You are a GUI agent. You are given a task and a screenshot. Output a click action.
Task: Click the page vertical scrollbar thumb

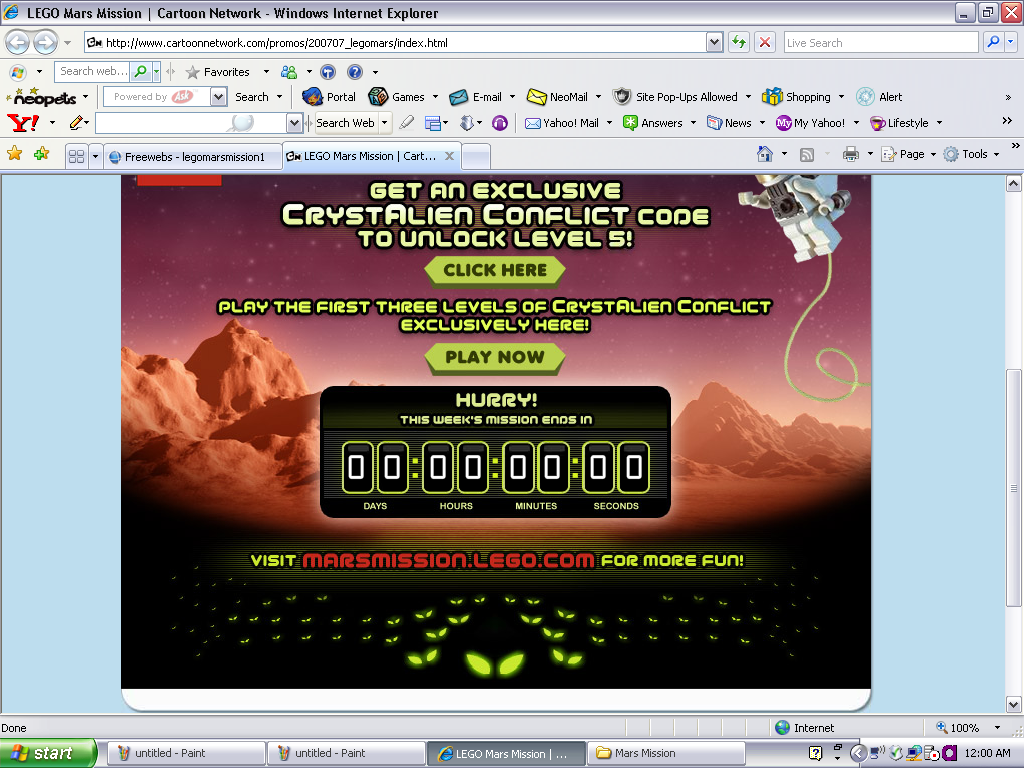(x=1013, y=488)
